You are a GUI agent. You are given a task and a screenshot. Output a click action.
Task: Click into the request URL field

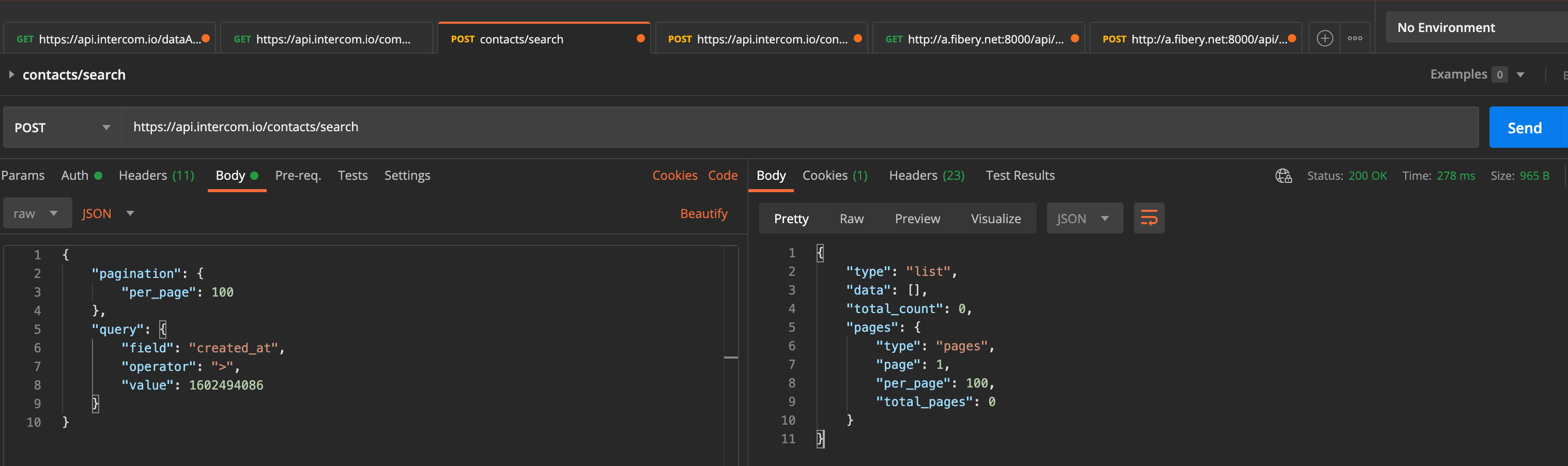(801, 127)
